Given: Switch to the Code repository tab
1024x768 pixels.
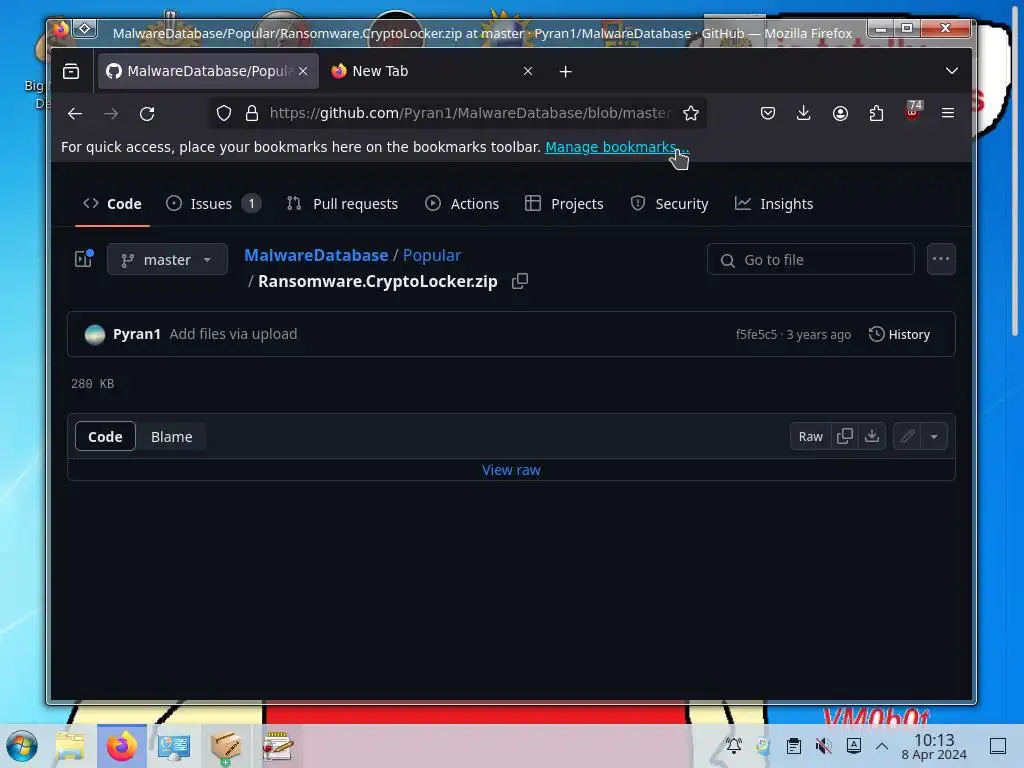Looking at the screenshot, I should (x=112, y=204).
